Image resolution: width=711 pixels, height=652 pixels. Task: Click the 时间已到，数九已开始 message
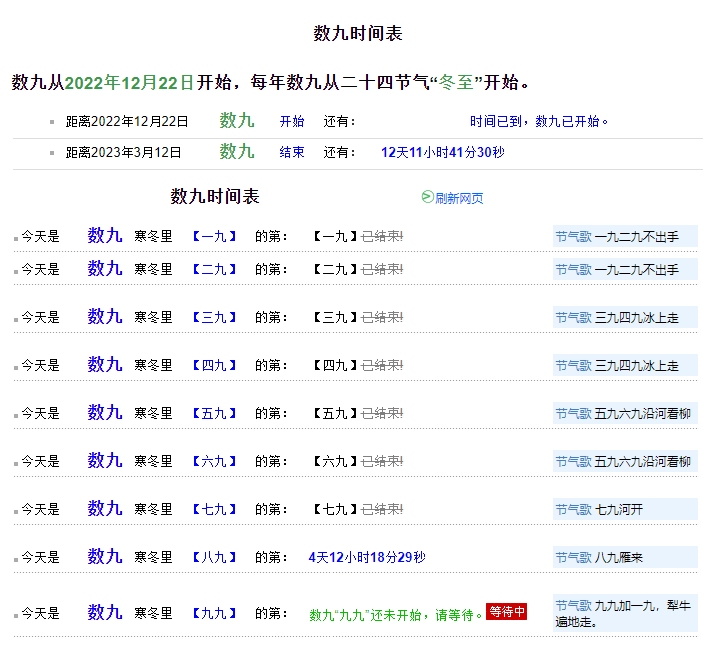pos(539,122)
